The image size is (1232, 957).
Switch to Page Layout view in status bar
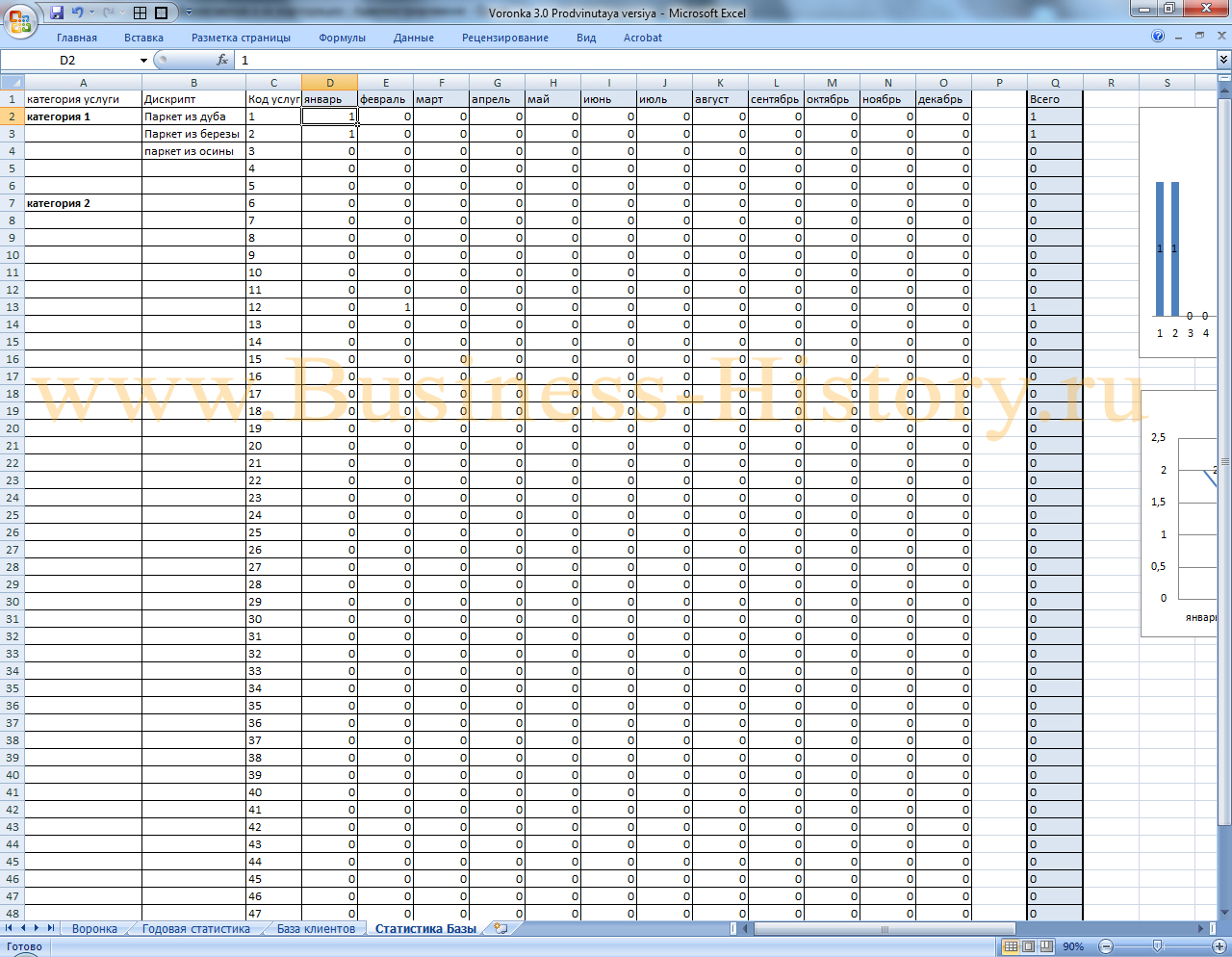pyautogui.click(x=1028, y=946)
